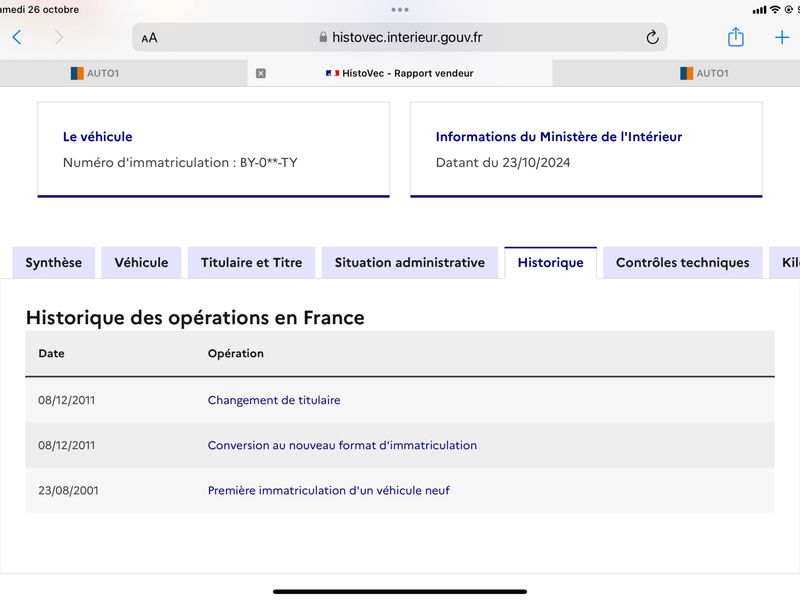Open the Titulaire et Titre tab
Screen dimensions: 800x600
point(252,263)
